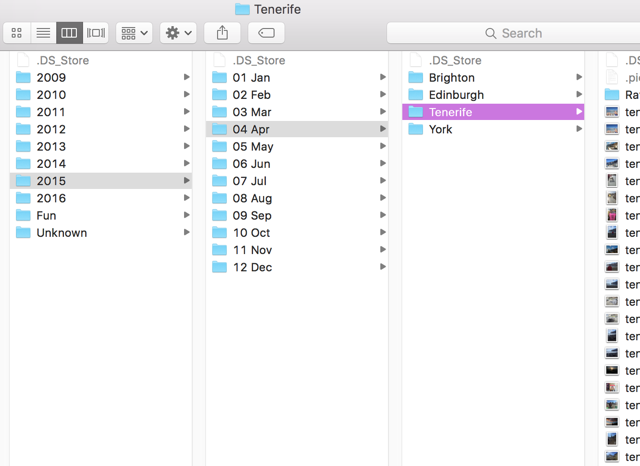Open the 2016 folder
The image size is (640, 466).
click(101, 198)
